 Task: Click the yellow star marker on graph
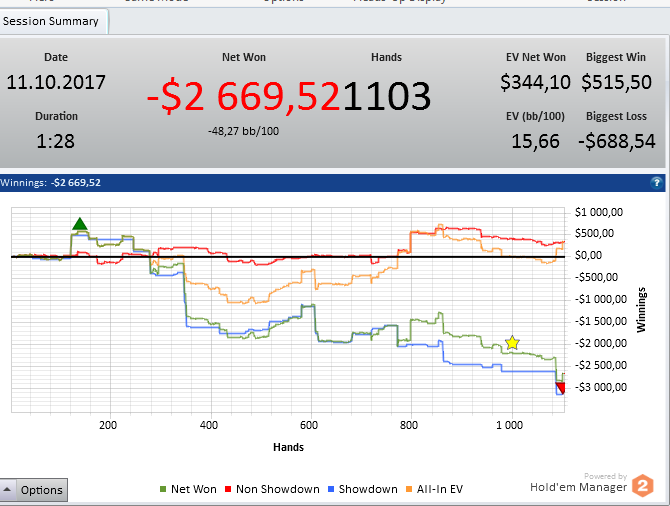coord(512,343)
